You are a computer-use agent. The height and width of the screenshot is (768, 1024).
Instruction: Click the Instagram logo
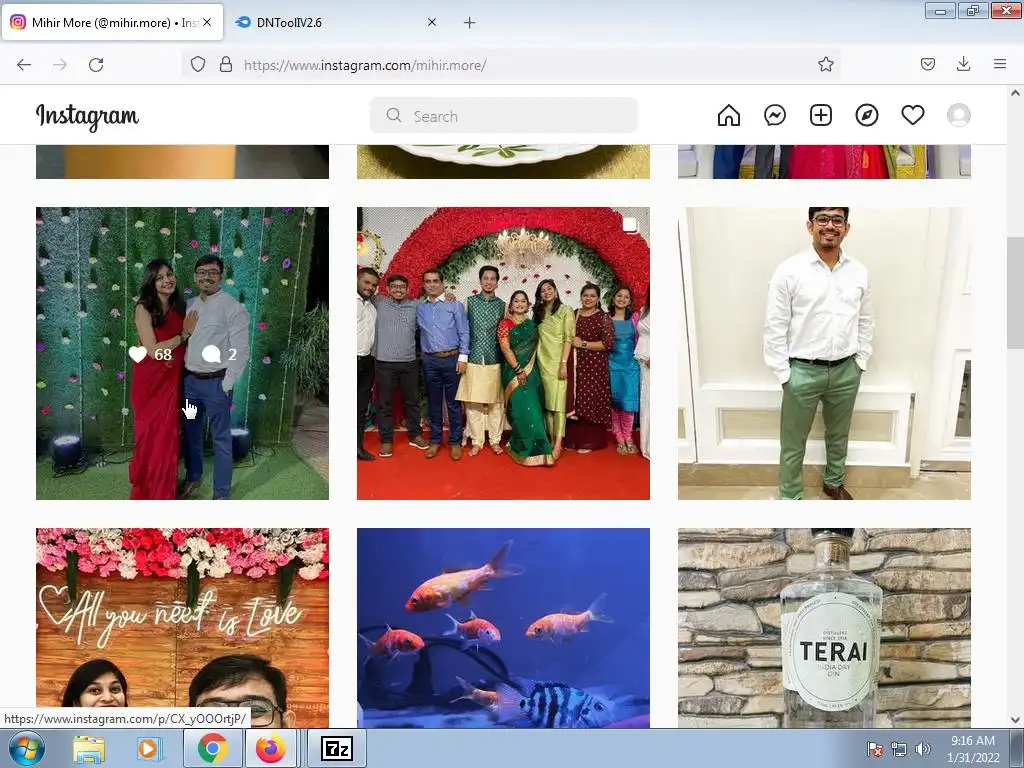click(88, 117)
